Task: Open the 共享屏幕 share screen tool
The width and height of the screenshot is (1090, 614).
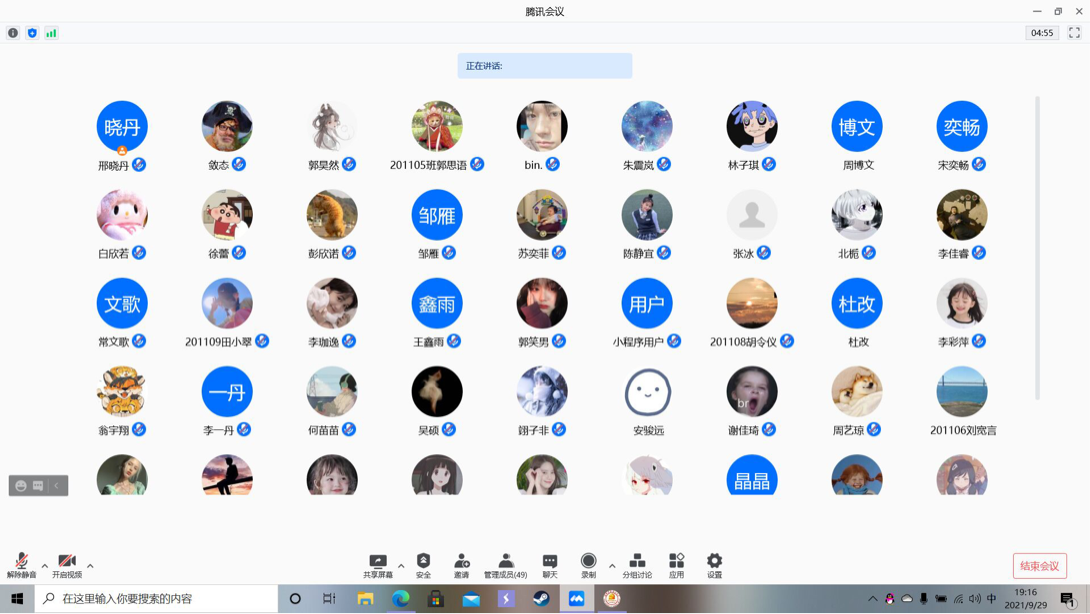Action: pyautogui.click(x=378, y=565)
